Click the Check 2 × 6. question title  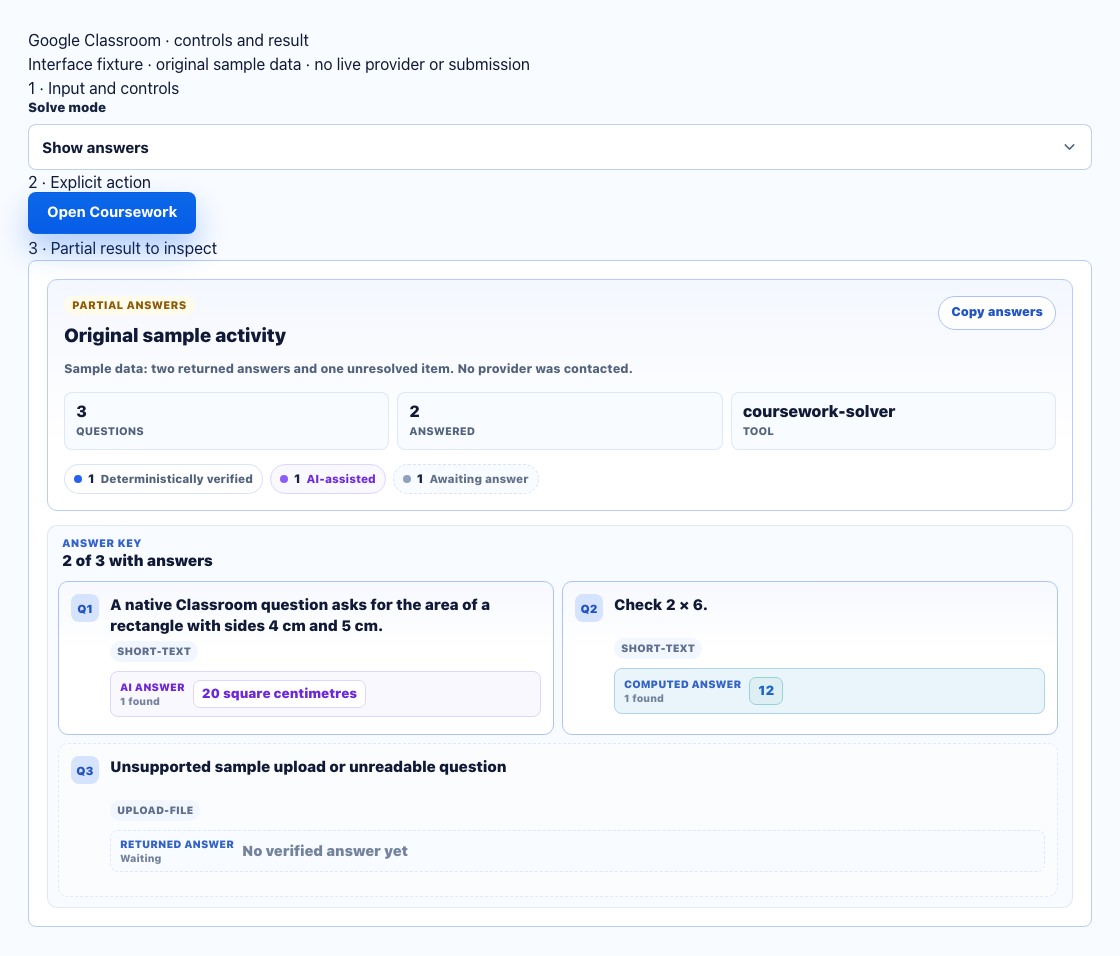(x=661, y=605)
